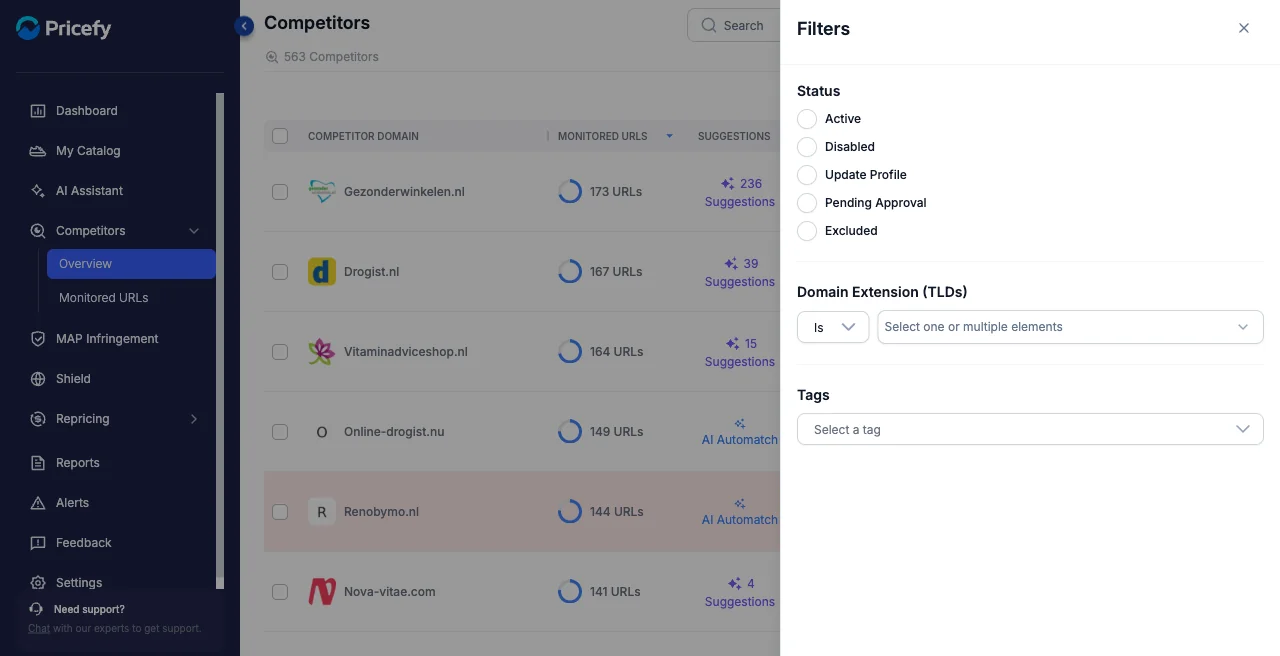This screenshot has width=1280, height=656.
Task: Click AI Automatch for Online-drogist.nu
Action: (740, 432)
